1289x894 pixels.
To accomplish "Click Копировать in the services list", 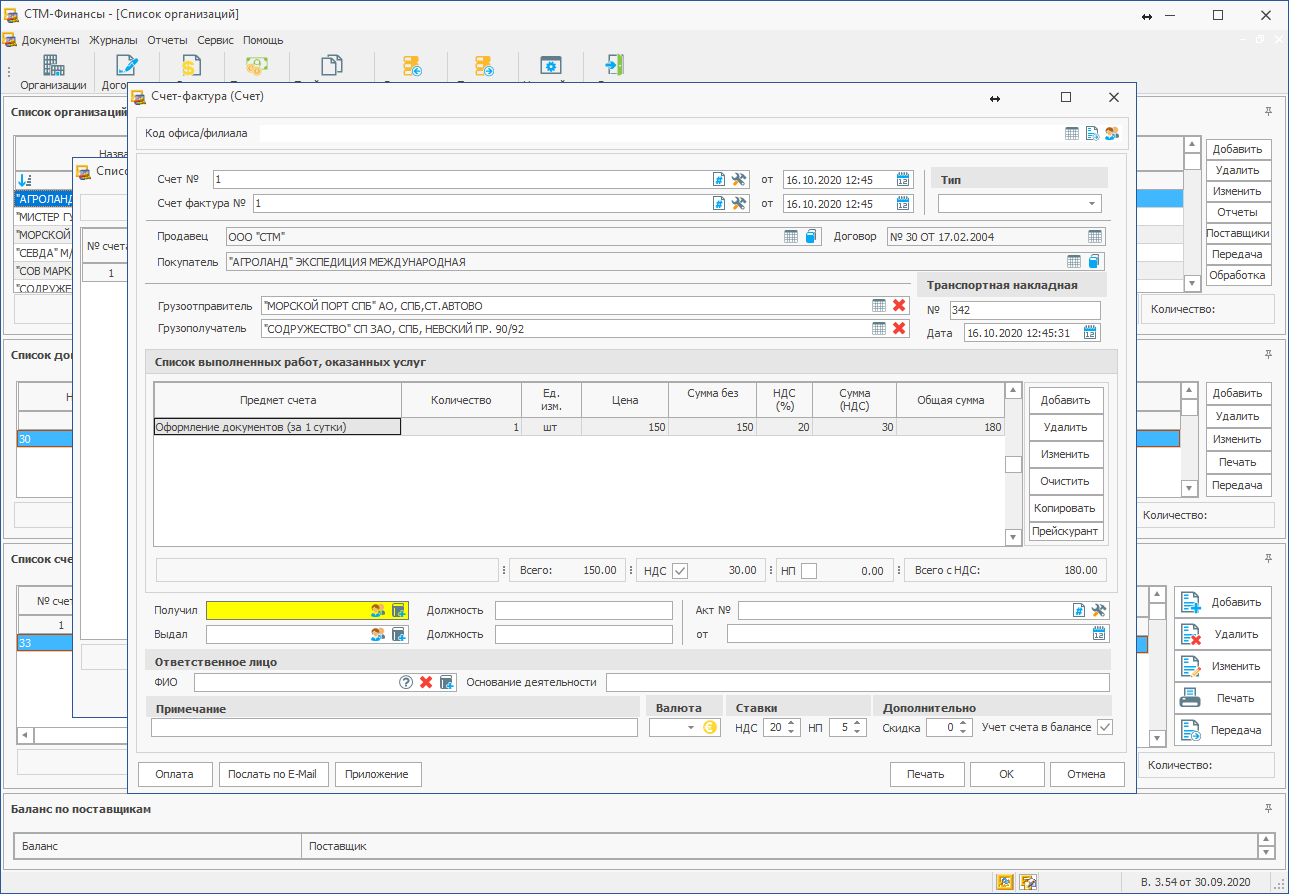I will (1066, 508).
